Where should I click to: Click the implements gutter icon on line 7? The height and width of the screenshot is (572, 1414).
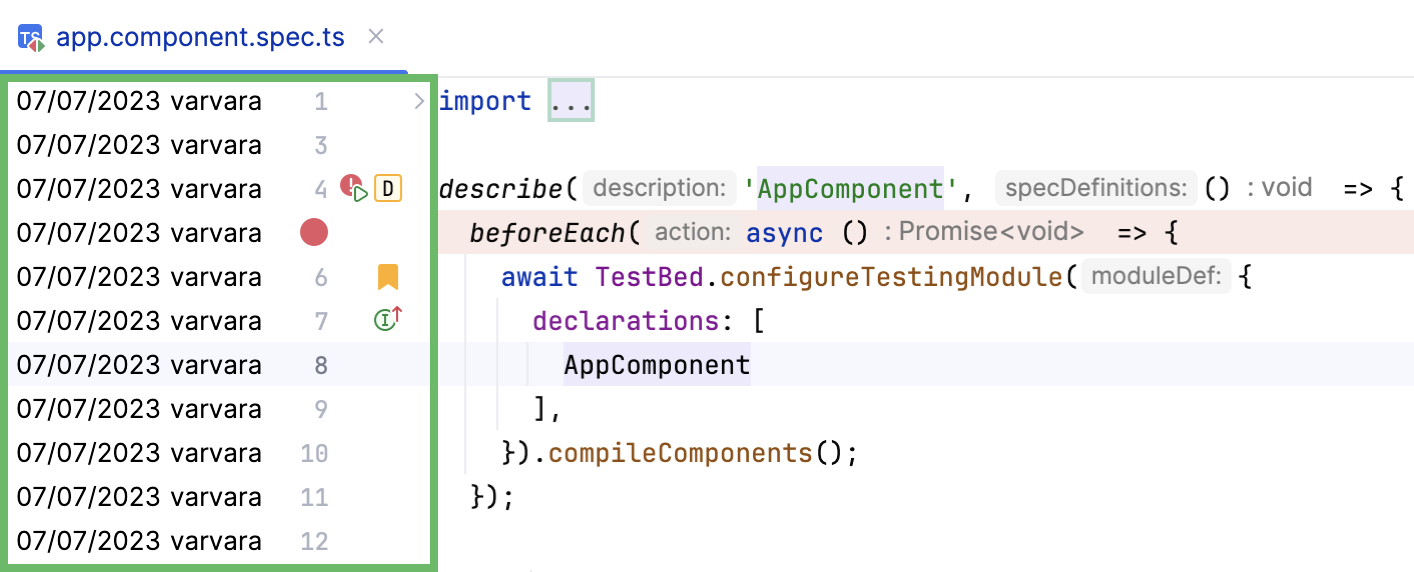pyautogui.click(x=386, y=320)
